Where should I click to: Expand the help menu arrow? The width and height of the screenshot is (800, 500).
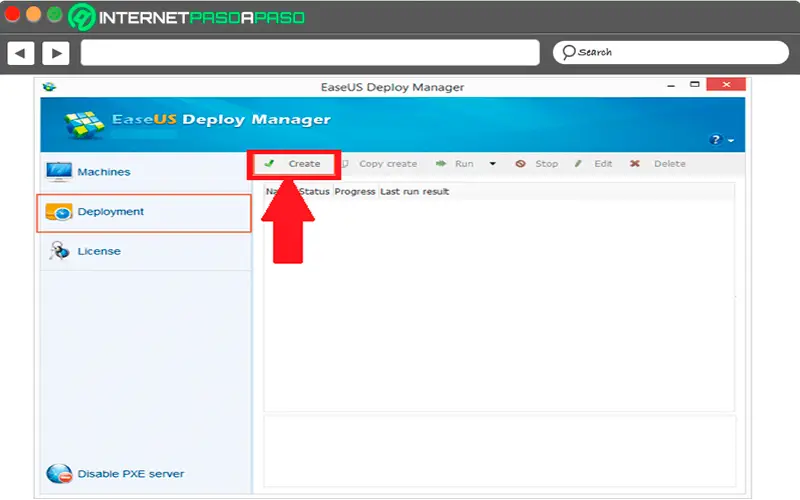(x=731, y=140)
